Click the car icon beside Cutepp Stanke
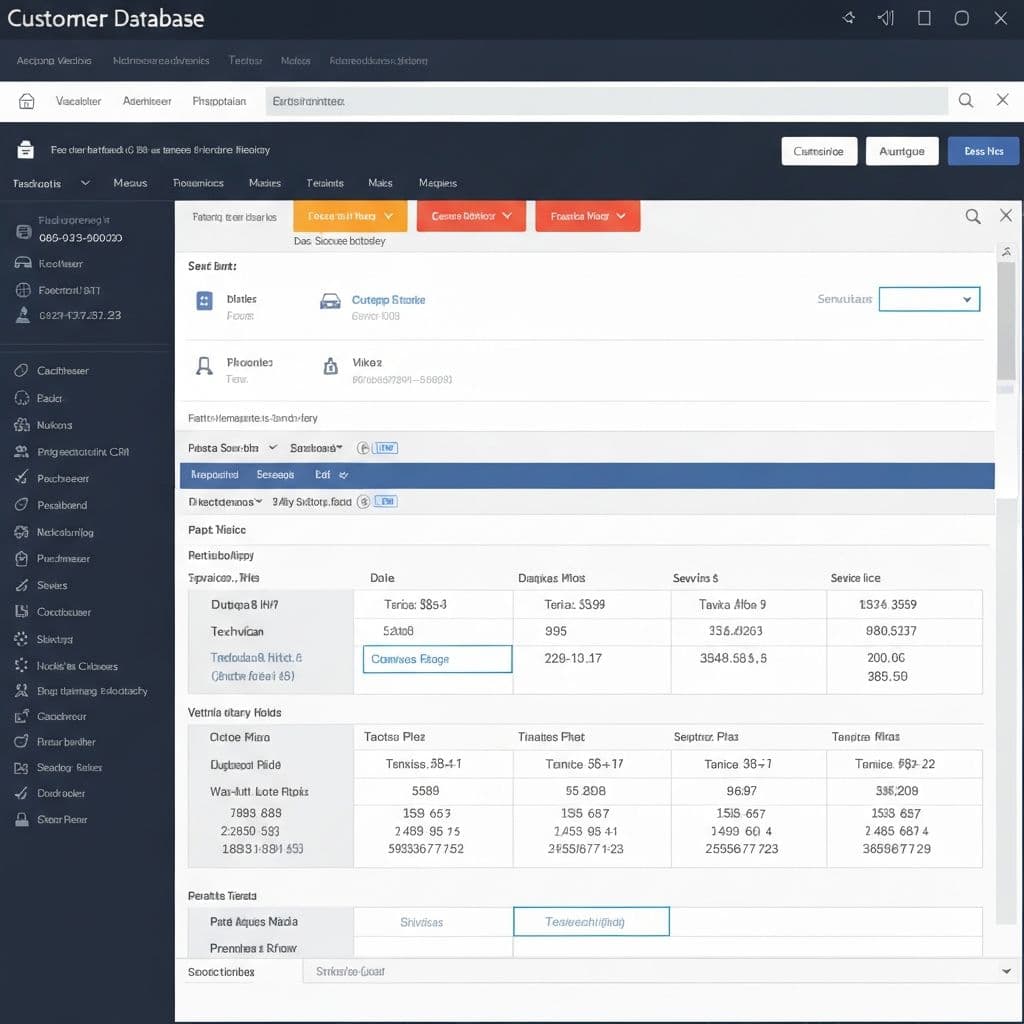Viewport: 1024px width, 1024px height. pyautogui.click(x=330, y=301)
